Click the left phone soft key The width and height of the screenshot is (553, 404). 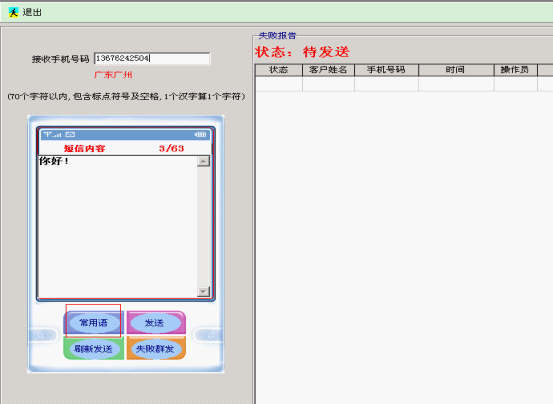pos(42,335)
